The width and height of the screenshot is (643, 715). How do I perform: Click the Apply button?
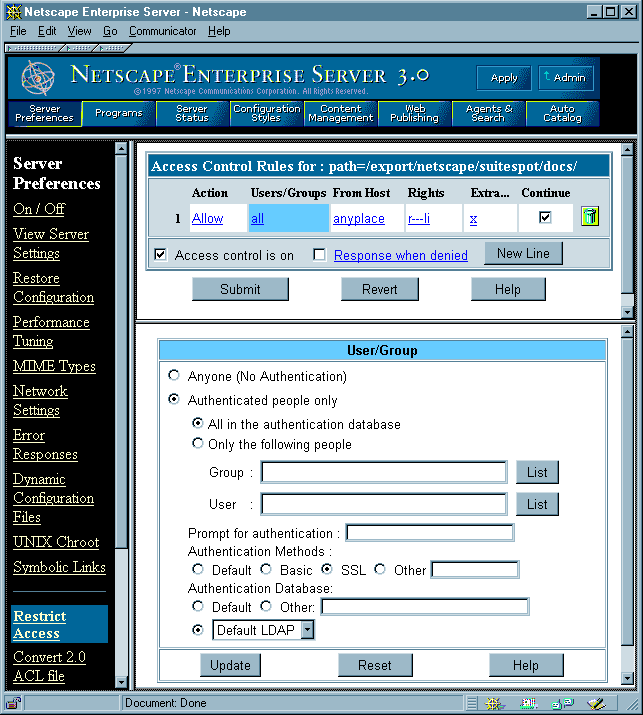(x=504, y=78)
